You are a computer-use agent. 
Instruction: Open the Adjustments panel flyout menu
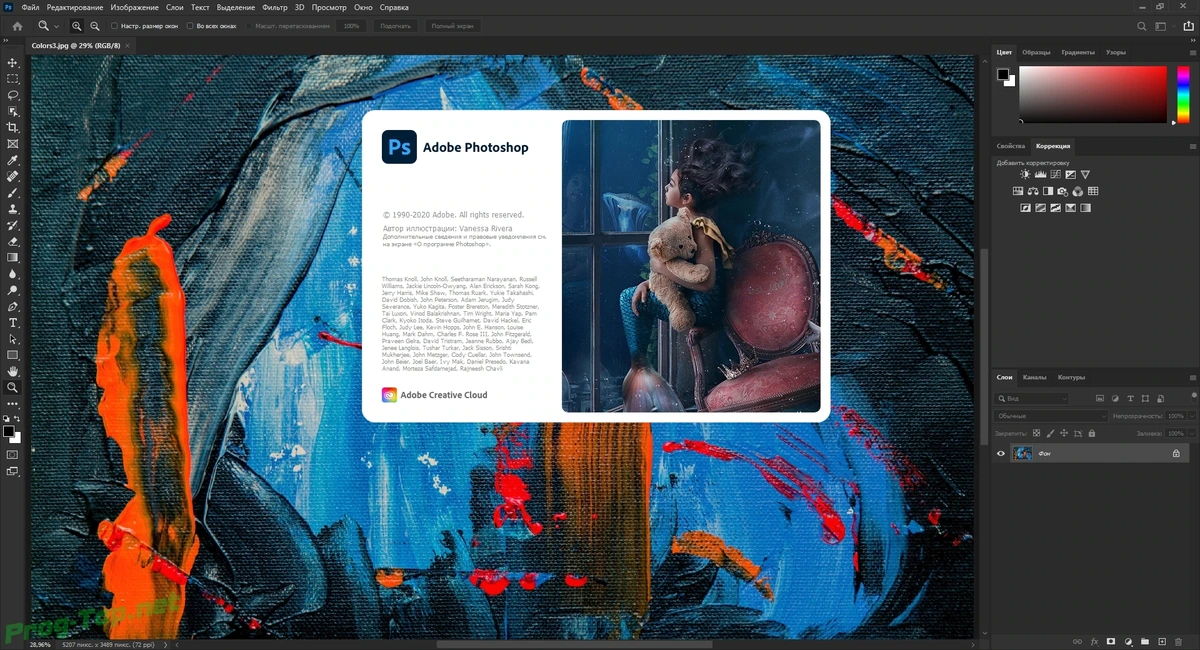1192,146
